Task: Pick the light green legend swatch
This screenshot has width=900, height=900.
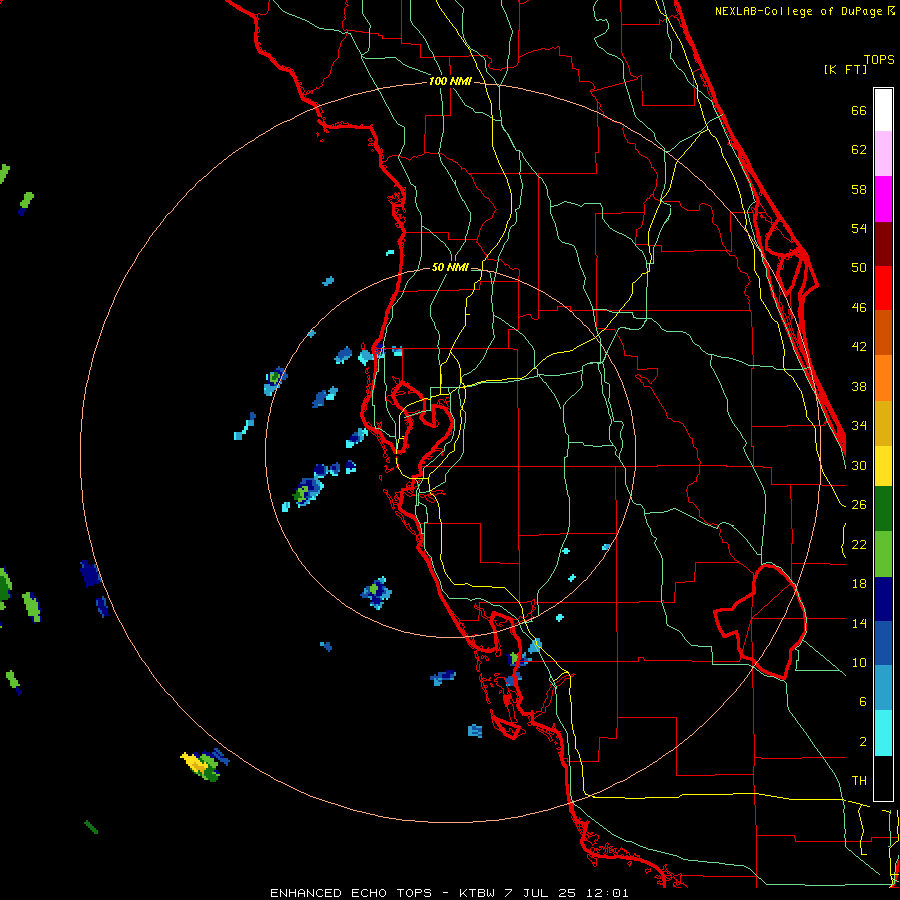Action: (883, 554)
